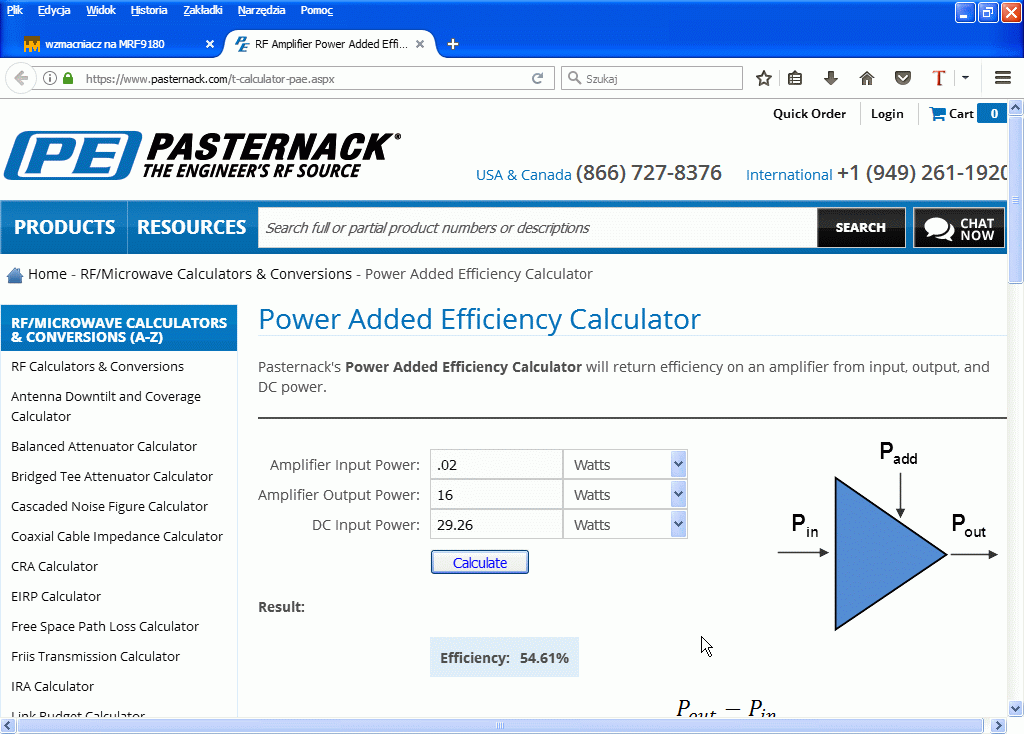Open the downloads arrow icon
This screenshot has width=1024, height=734.
(x=831, y=78)
